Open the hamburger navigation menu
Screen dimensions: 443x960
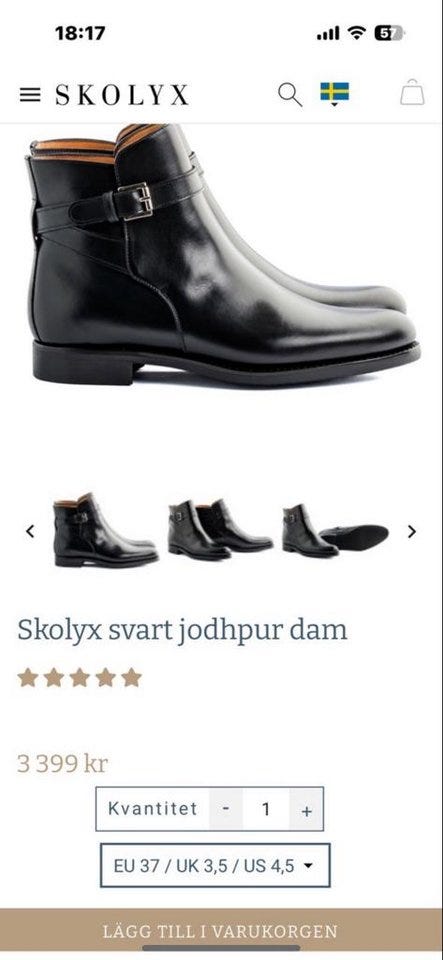30,95
